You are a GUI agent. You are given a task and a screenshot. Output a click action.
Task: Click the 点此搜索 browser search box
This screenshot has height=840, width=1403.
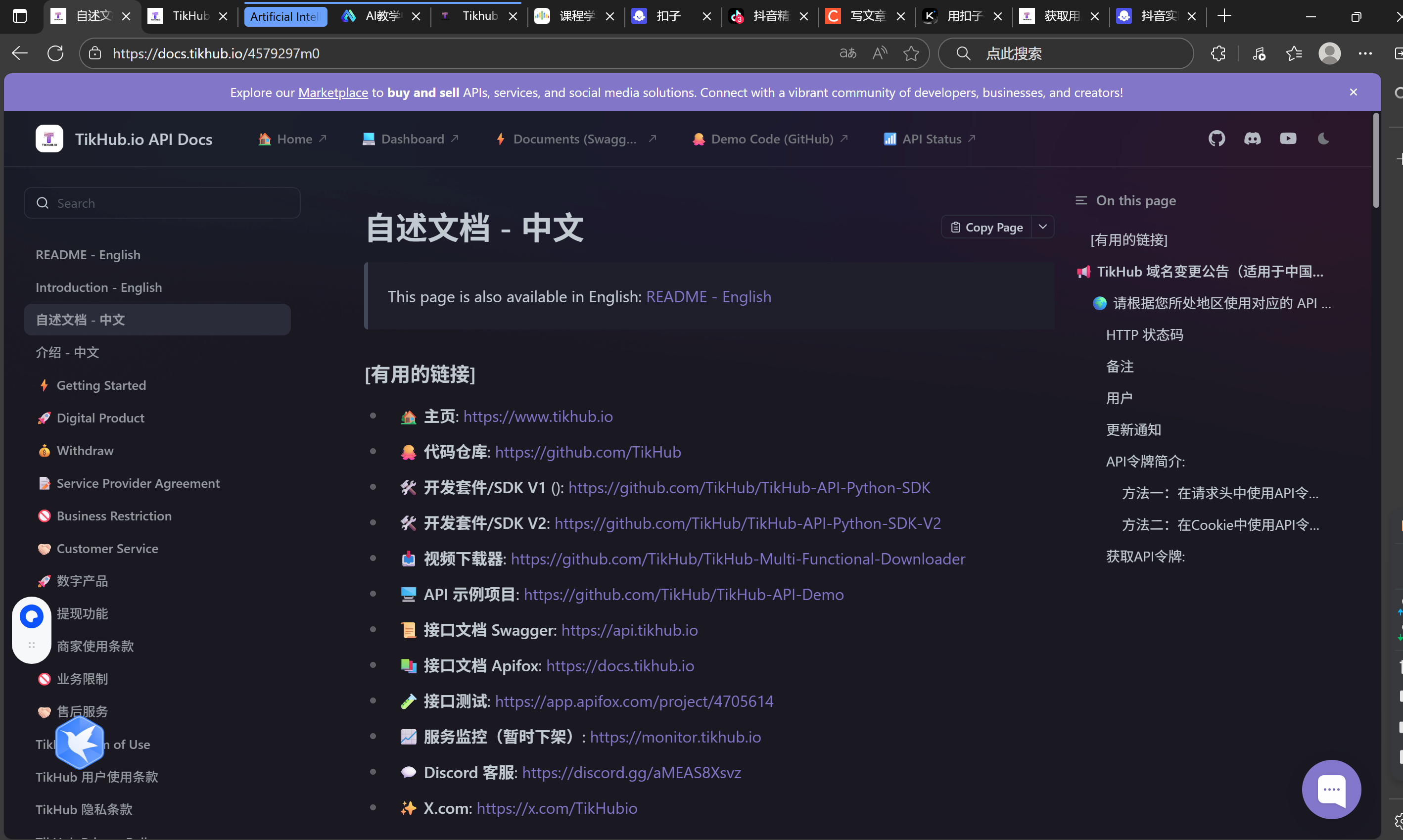1066,53
